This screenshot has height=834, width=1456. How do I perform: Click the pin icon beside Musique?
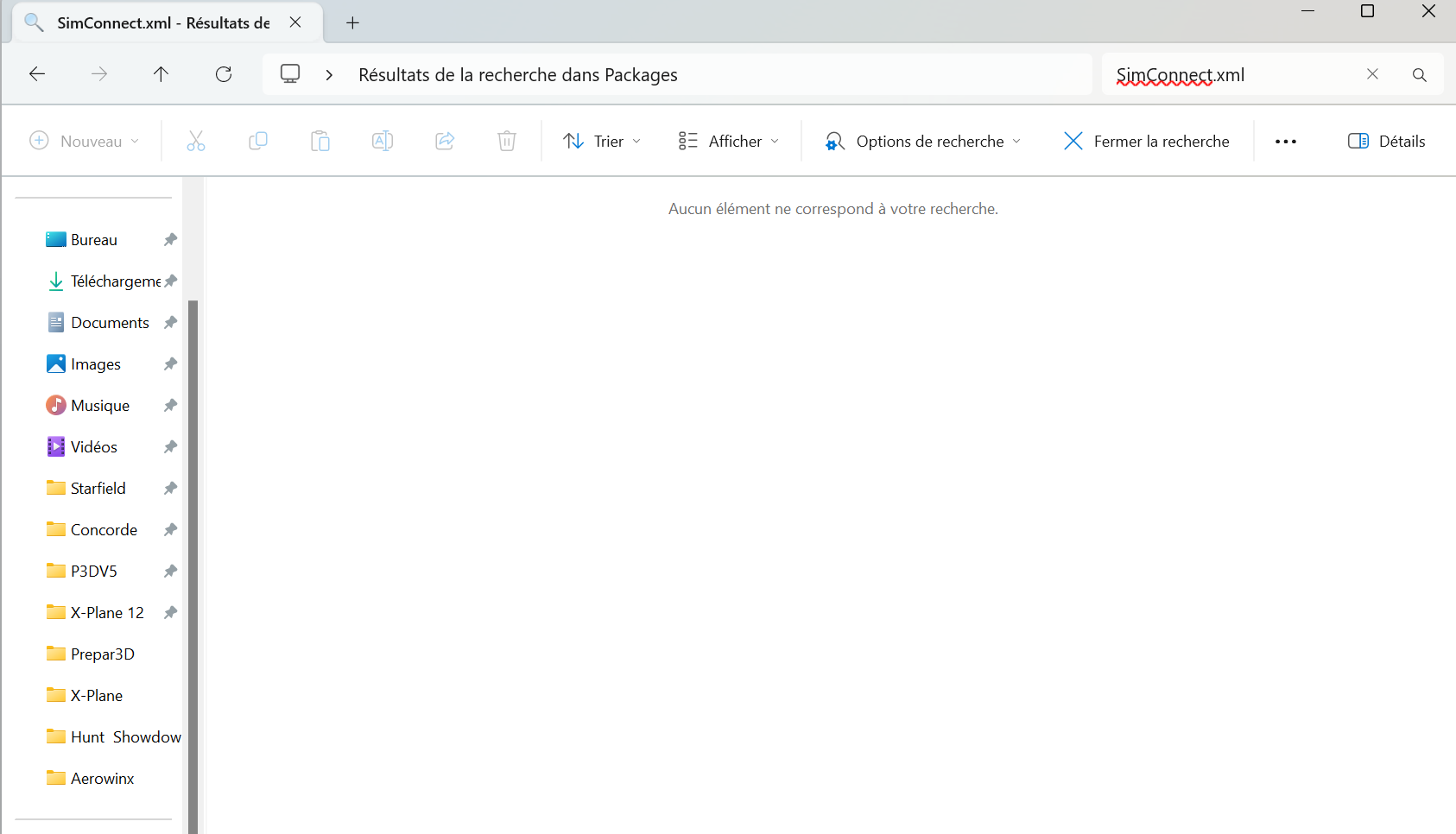(171, 406)
